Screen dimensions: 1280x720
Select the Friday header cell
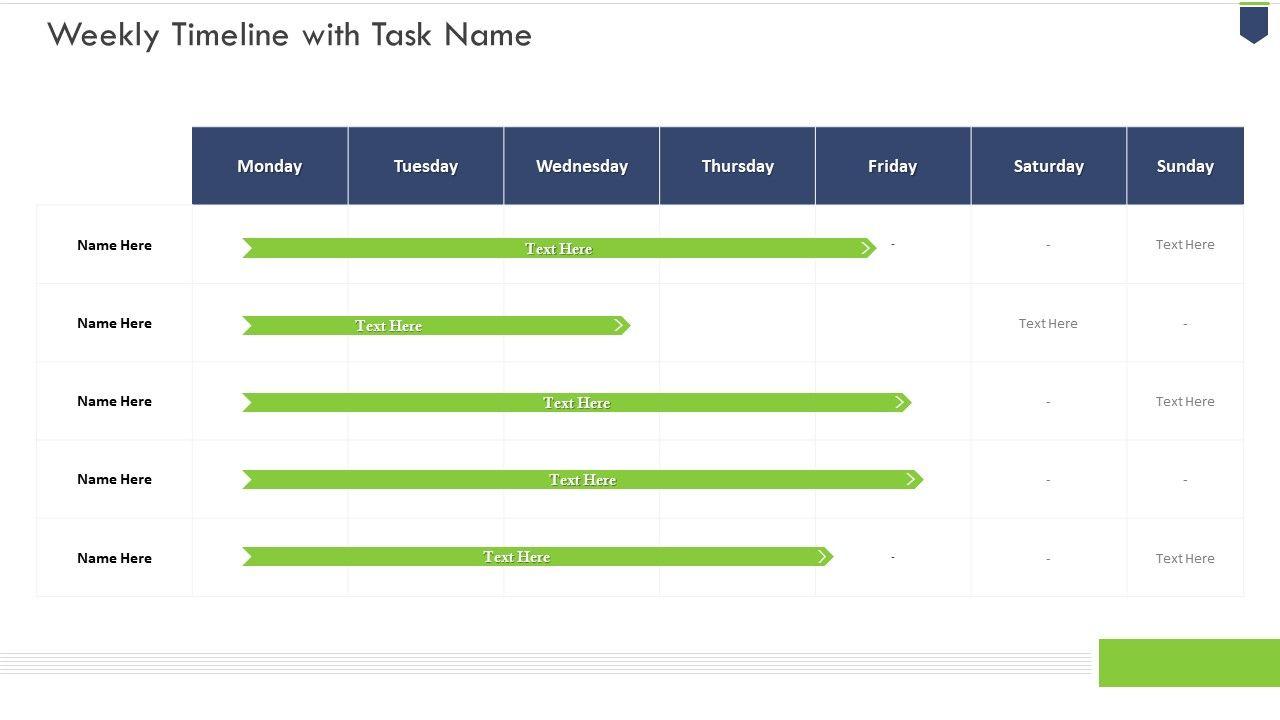coord(893,166)
